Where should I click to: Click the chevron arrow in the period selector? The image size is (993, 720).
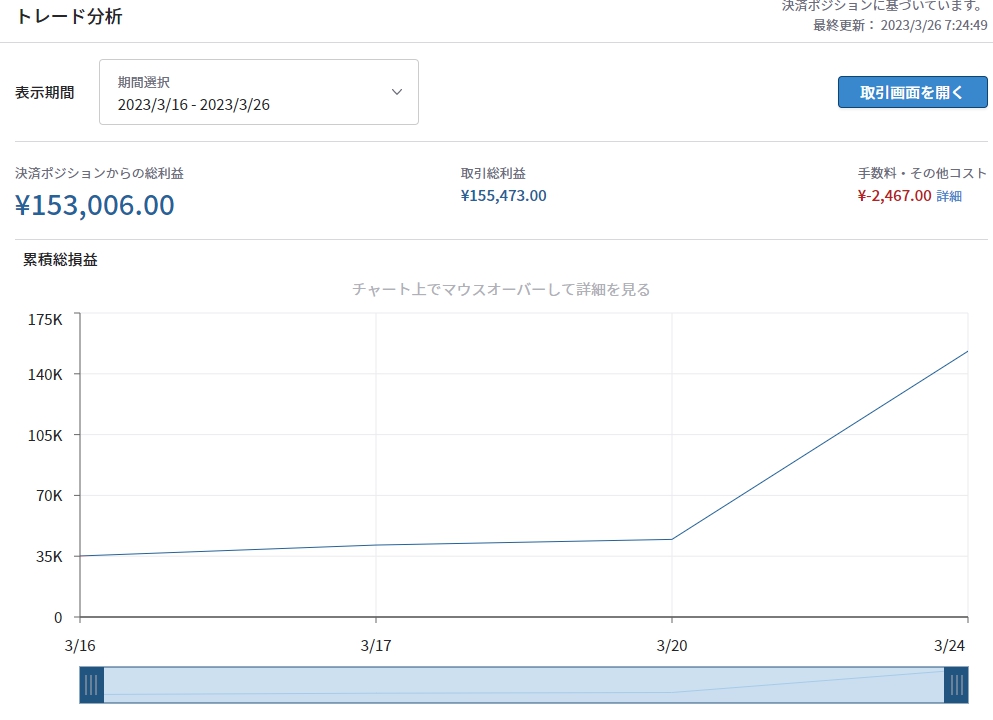[397, 92]
